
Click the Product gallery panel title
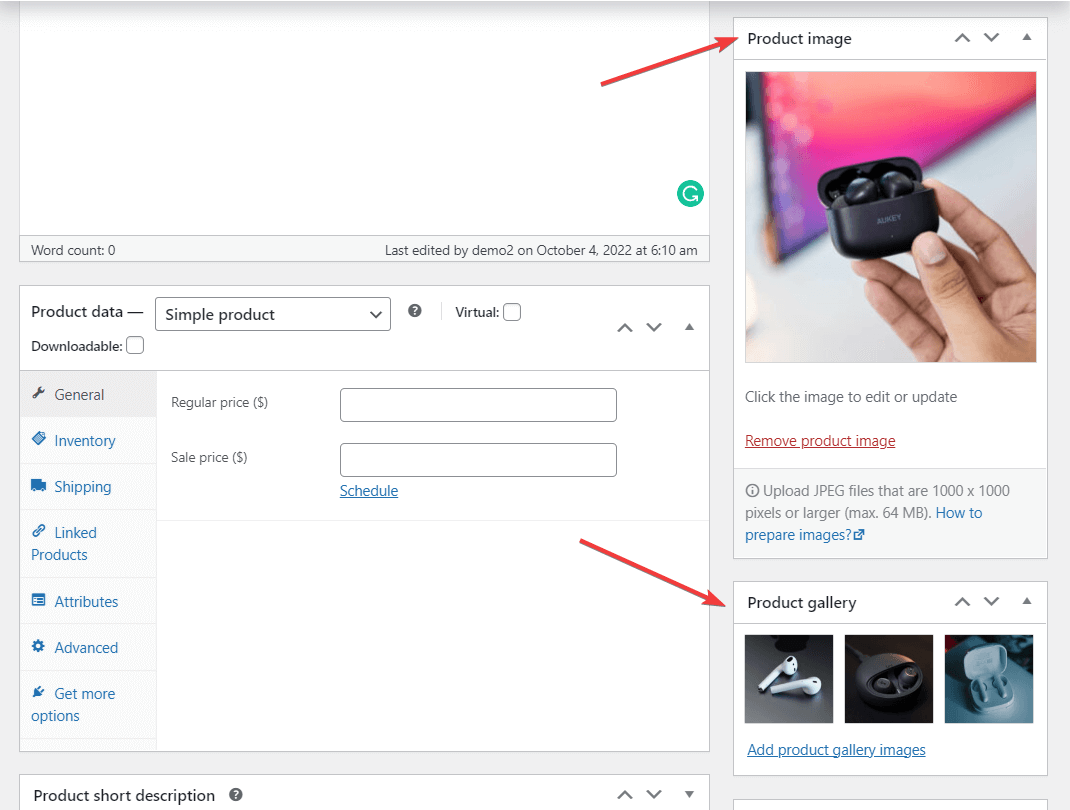[x=802, y=603]
